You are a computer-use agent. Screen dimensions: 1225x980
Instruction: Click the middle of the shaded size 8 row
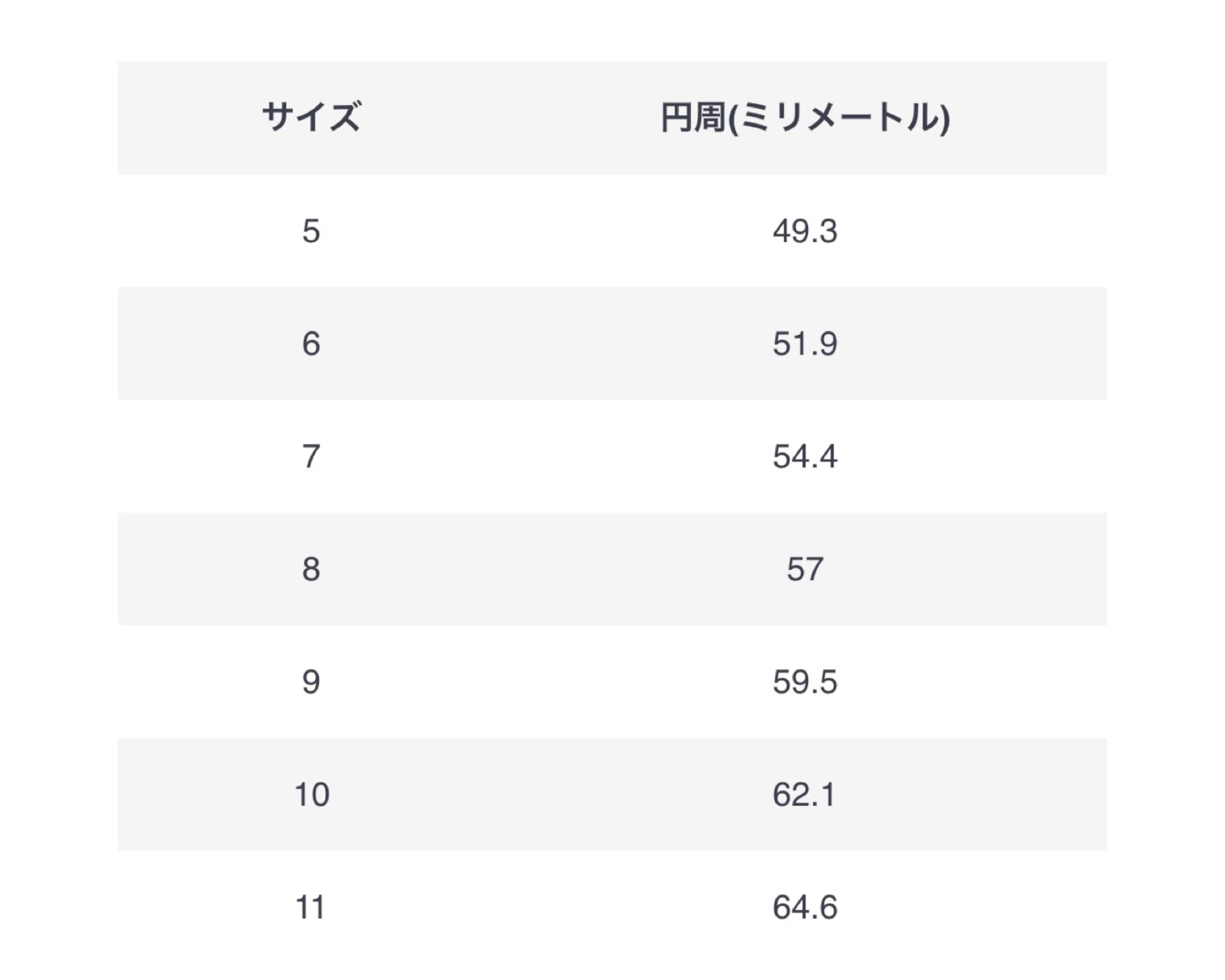[612, 569]
